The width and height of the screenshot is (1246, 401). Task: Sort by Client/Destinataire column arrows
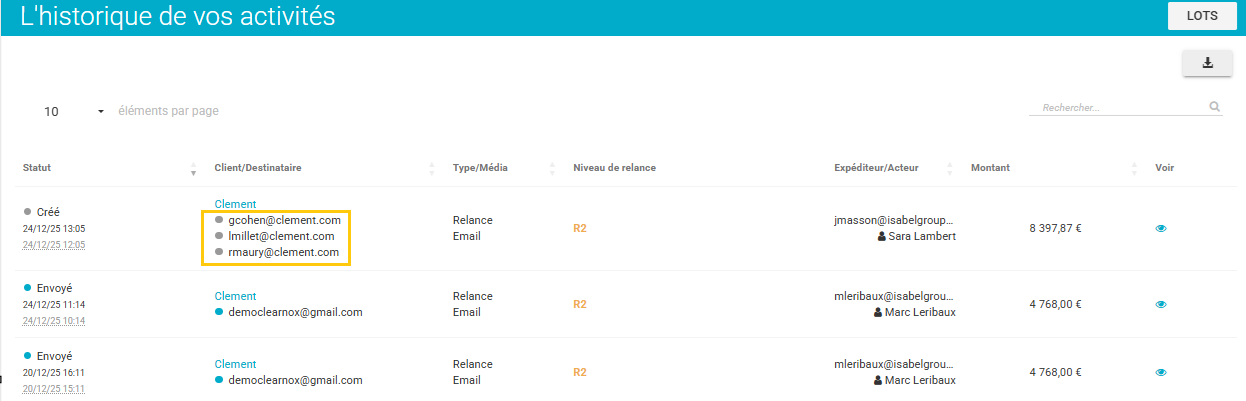432,168
